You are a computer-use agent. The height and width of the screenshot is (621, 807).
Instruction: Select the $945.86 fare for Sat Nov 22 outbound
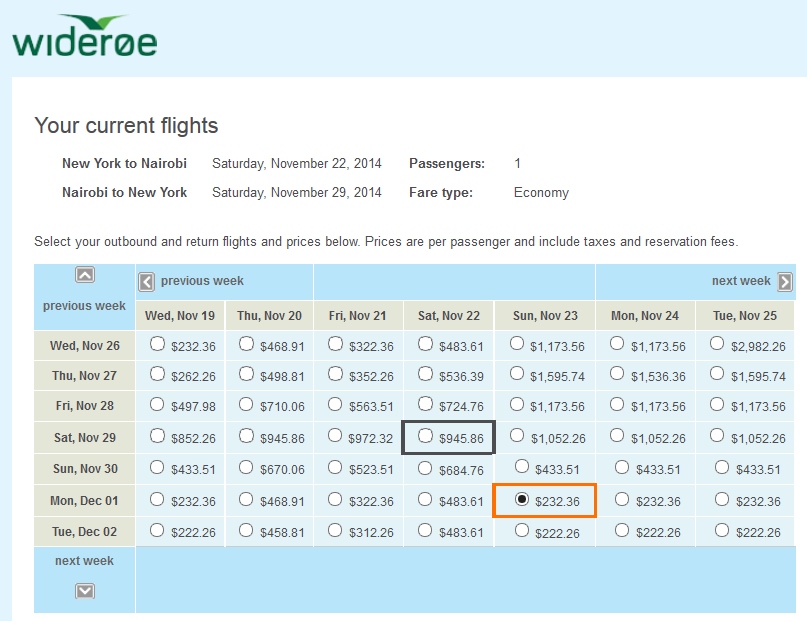point(426,436)
